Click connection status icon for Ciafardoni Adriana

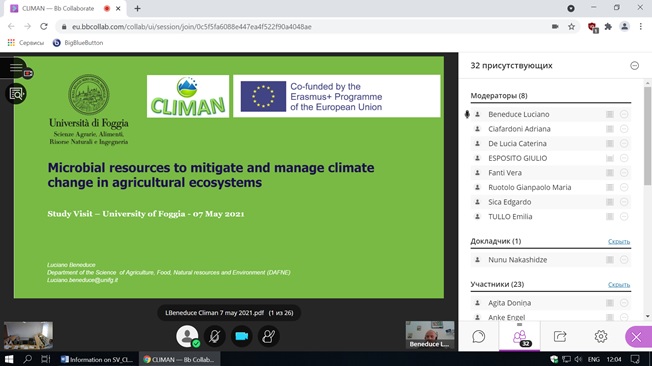pos(610,129)
